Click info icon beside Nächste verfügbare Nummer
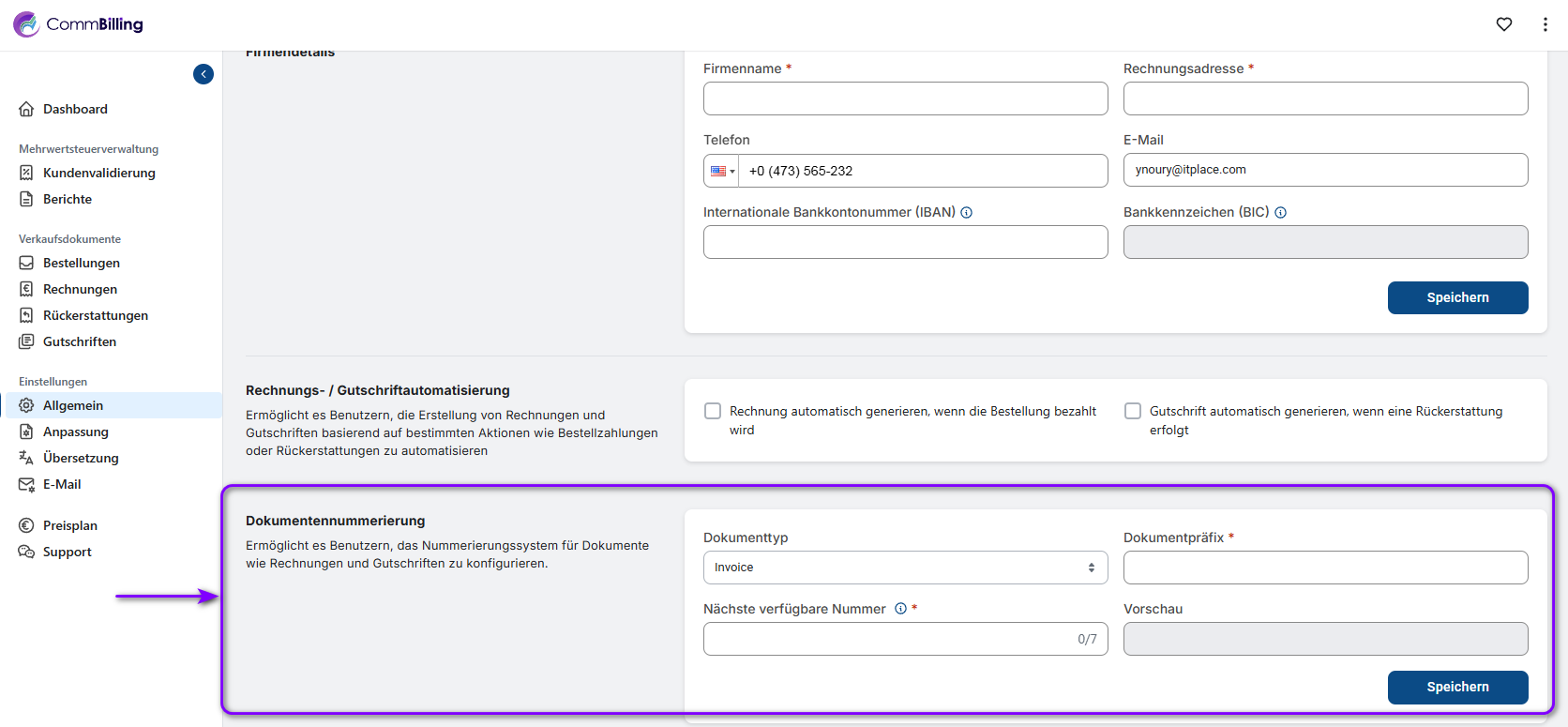Screen dimensions: 1568x727 tap(900, 609)
